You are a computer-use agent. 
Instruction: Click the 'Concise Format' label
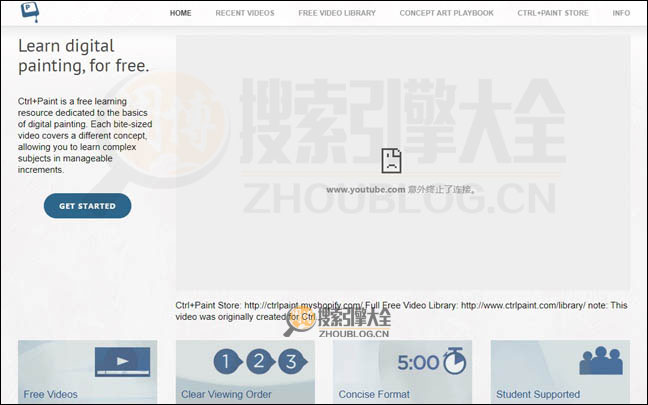(374, 394)
